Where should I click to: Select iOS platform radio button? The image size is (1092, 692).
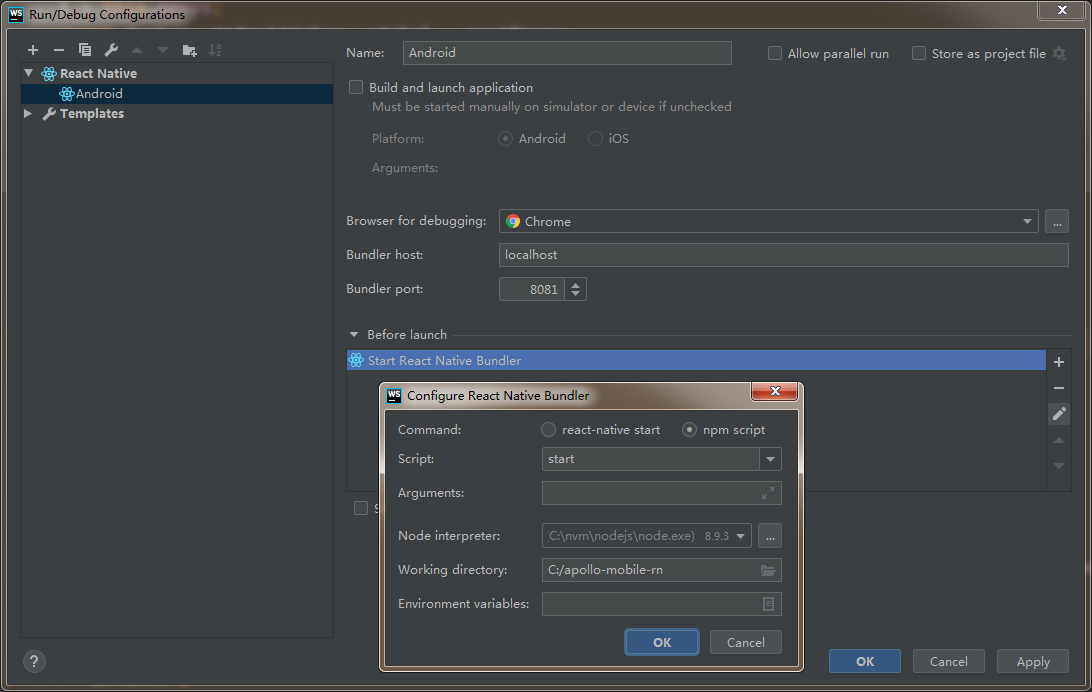[595, 139]
